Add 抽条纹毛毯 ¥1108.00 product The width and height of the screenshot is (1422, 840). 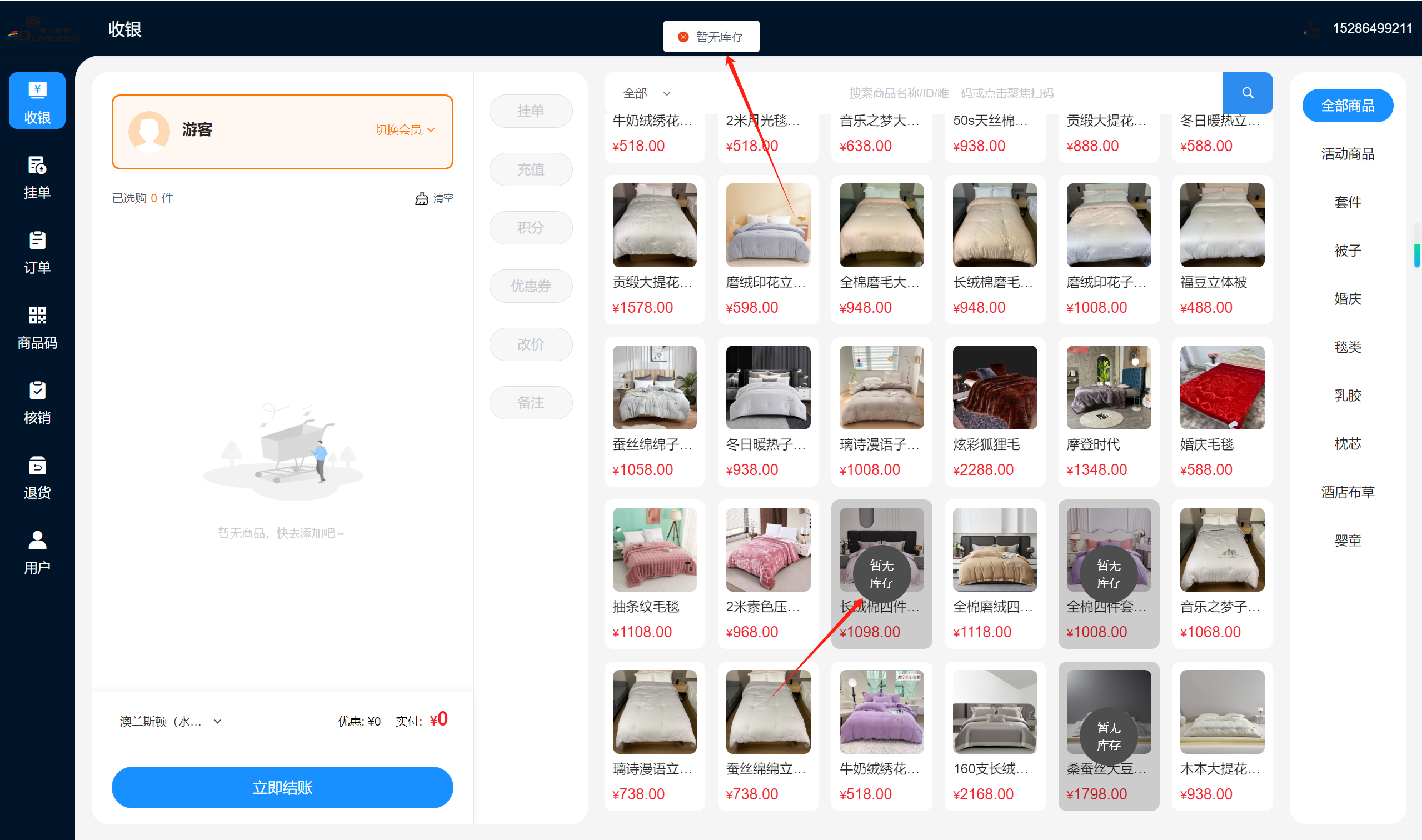pyautogui.click(x=655, y=574)
